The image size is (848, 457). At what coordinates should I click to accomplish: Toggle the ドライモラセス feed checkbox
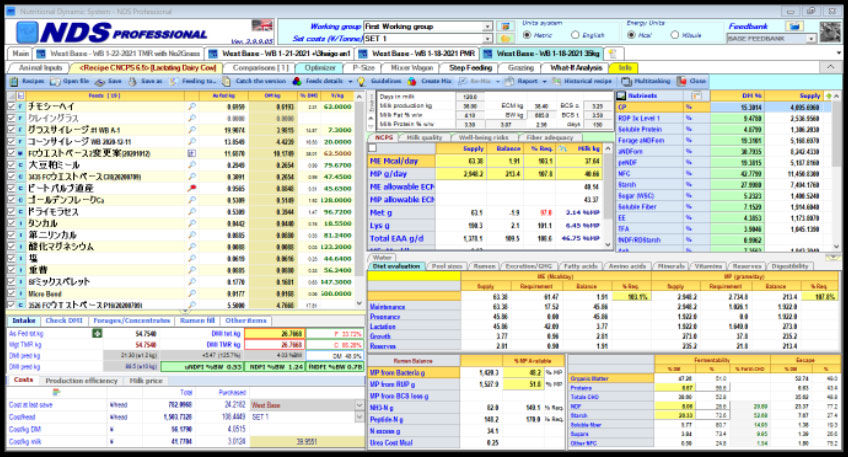[11, 211]
